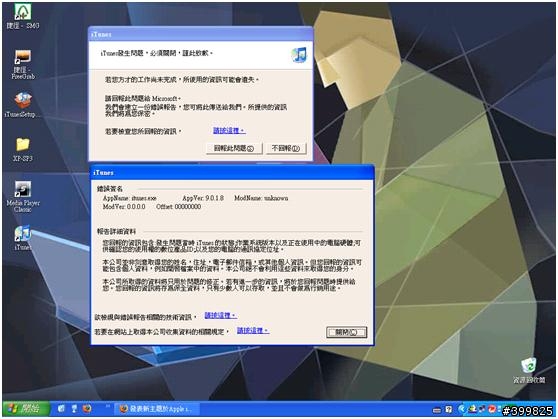Expand Quick Launch chevron on taskbar

(107, 406)
